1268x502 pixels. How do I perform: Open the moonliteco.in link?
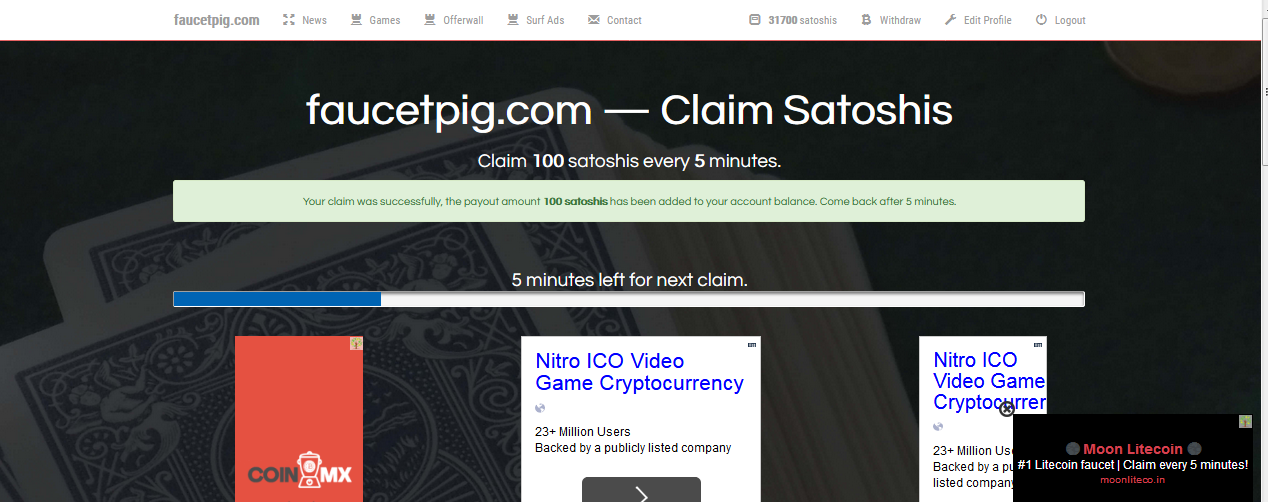click(x=1133, y=480)
